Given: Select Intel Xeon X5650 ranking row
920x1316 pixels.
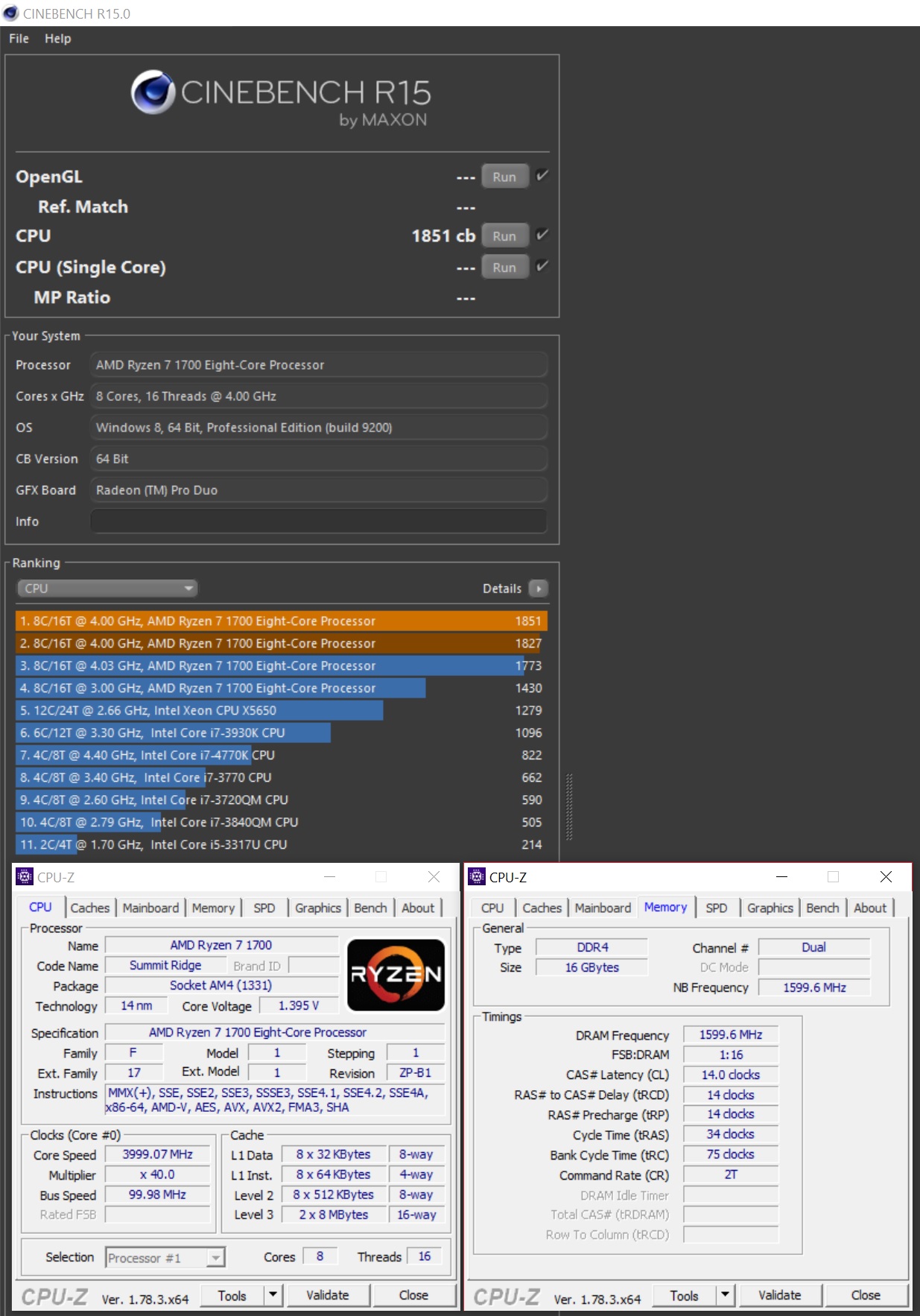Looking at the screenshot, I should (x=282, y=710).
